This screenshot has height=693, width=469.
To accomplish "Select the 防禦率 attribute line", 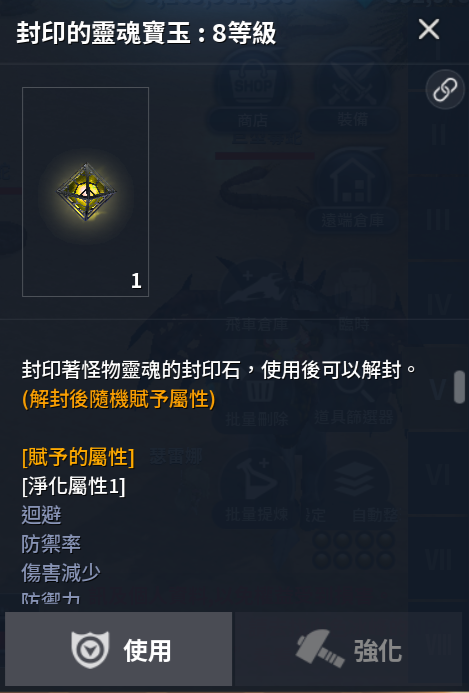I will (x=51, y=544).
